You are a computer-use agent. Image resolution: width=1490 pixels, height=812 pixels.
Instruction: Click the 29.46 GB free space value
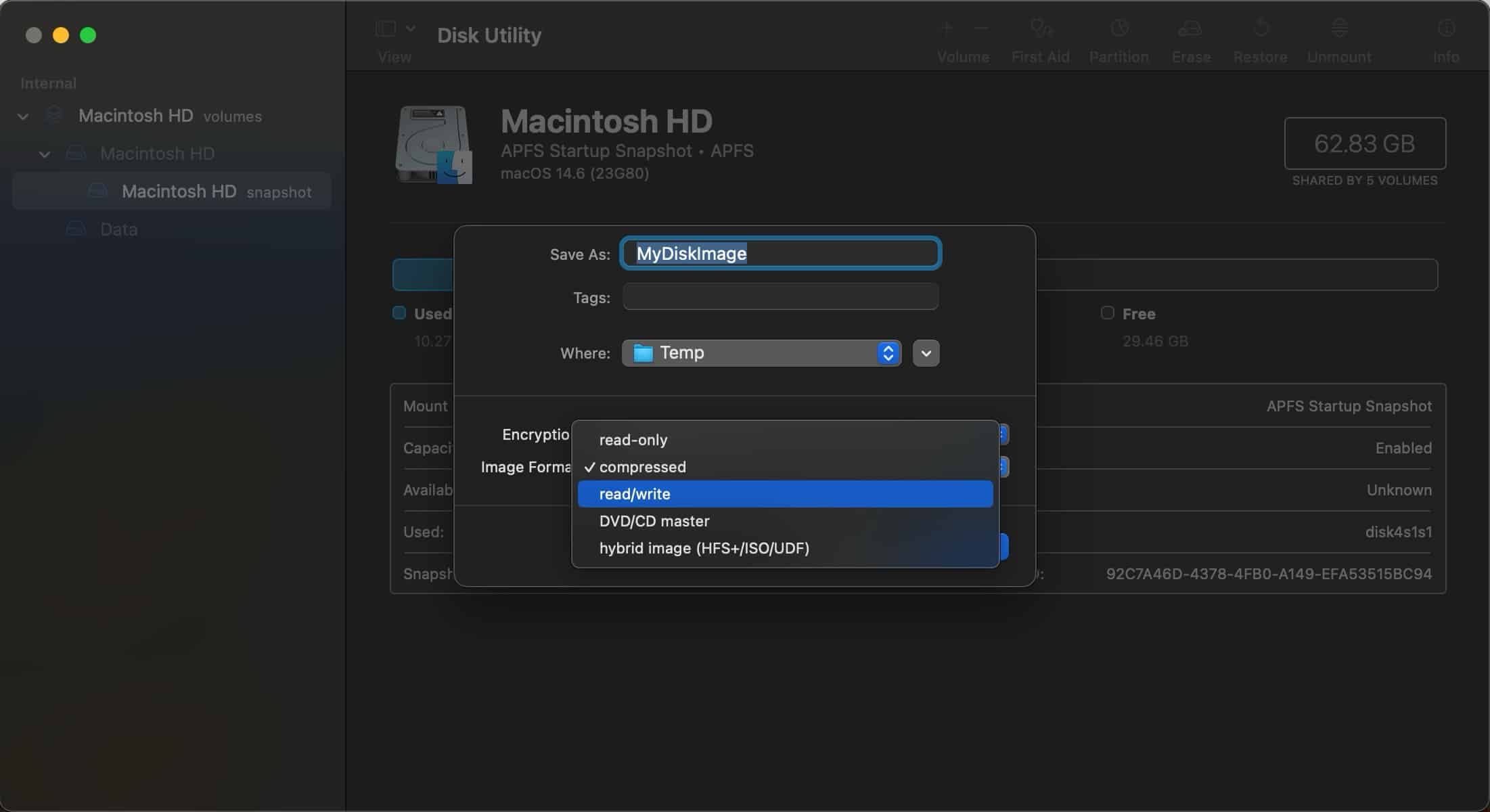1155,341
